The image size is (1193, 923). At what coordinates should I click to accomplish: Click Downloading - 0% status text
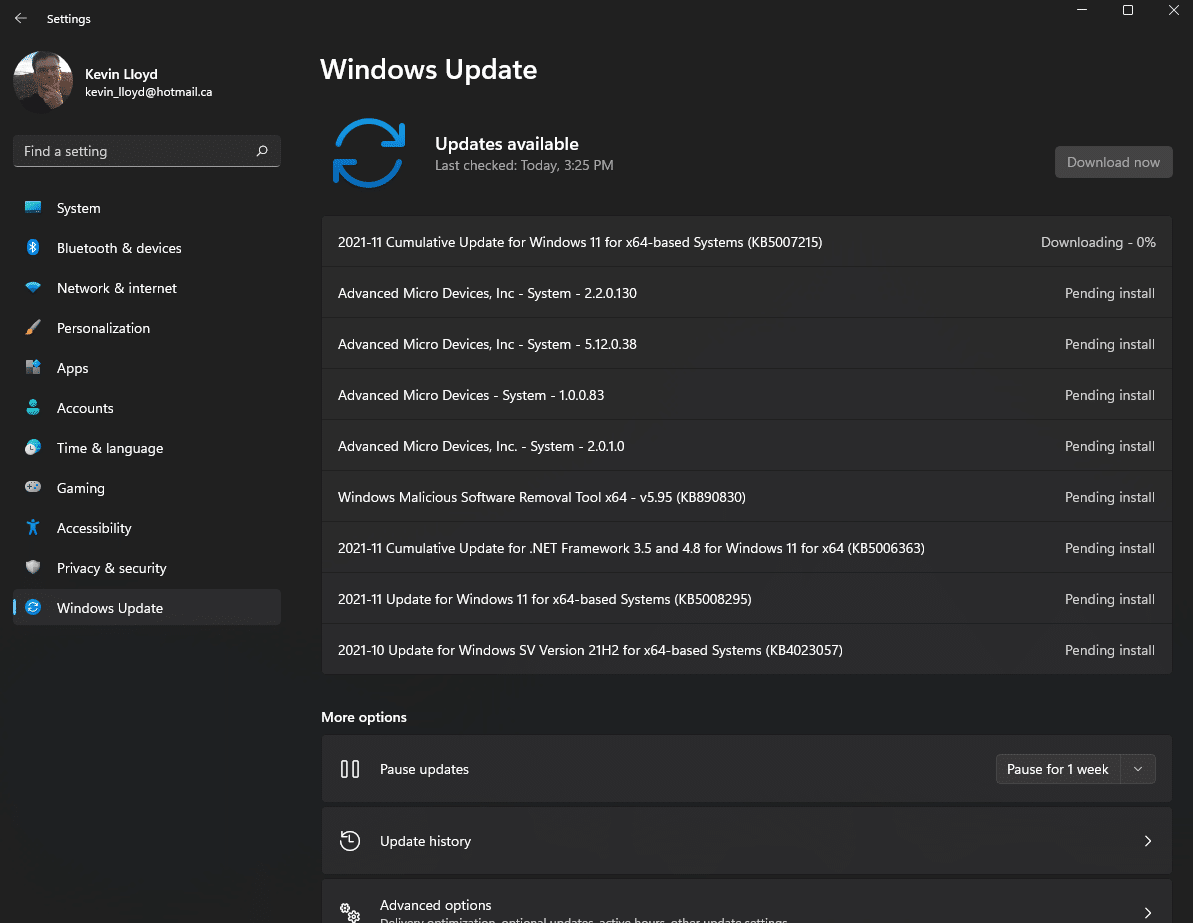pos(1098,242)
